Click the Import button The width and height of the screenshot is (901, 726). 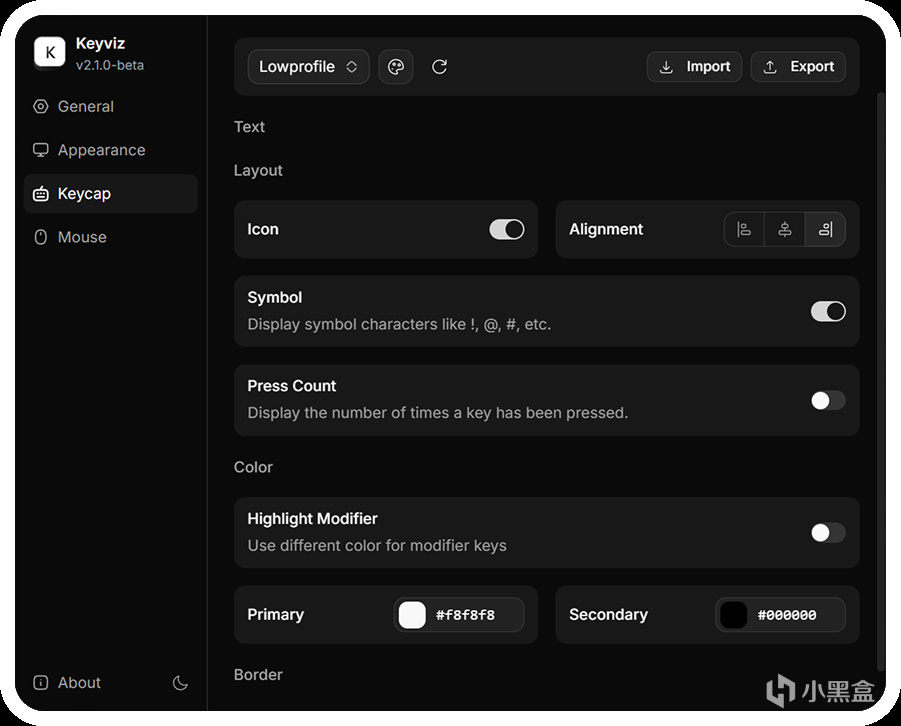(694, 67)
